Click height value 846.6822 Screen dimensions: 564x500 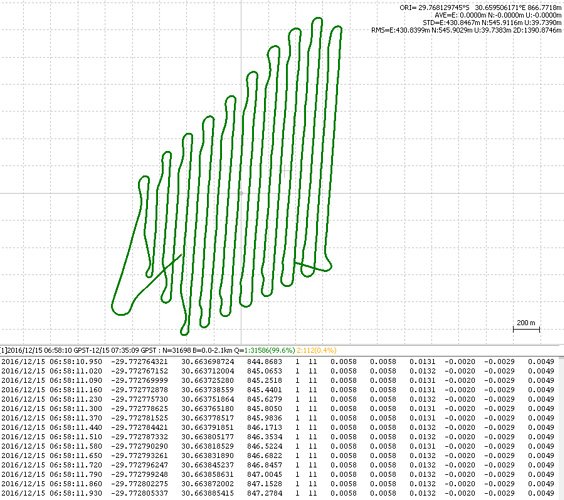click(x=265, y=455)
